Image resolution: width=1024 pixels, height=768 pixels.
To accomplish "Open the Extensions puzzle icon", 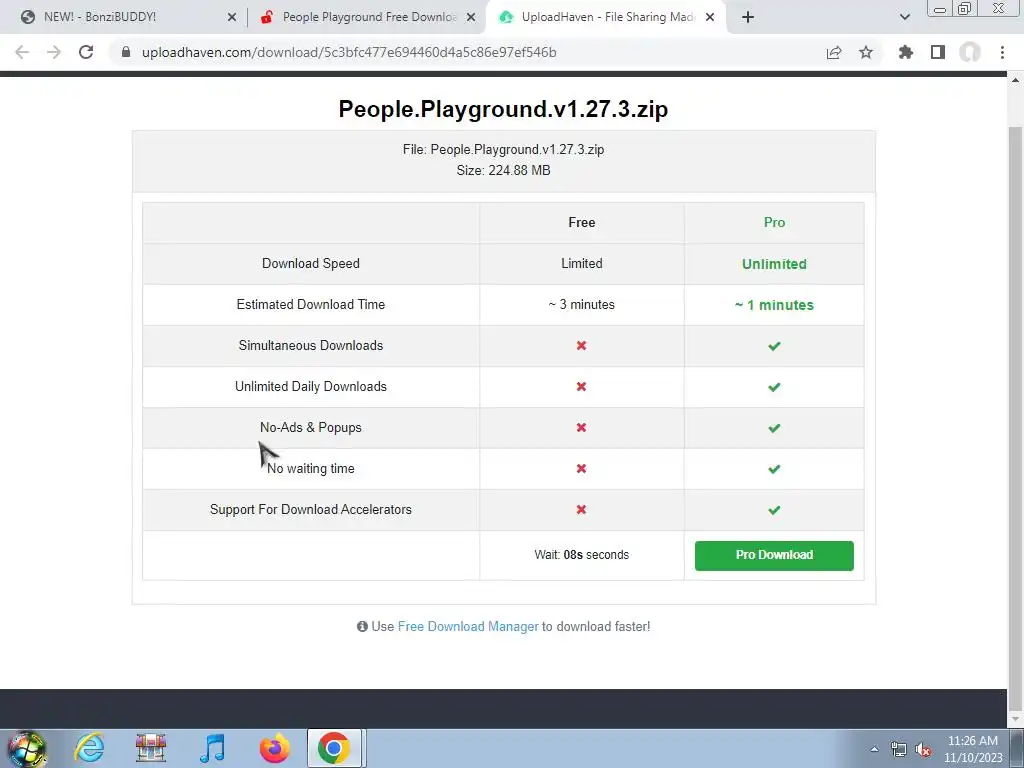I will coord(906,52).
